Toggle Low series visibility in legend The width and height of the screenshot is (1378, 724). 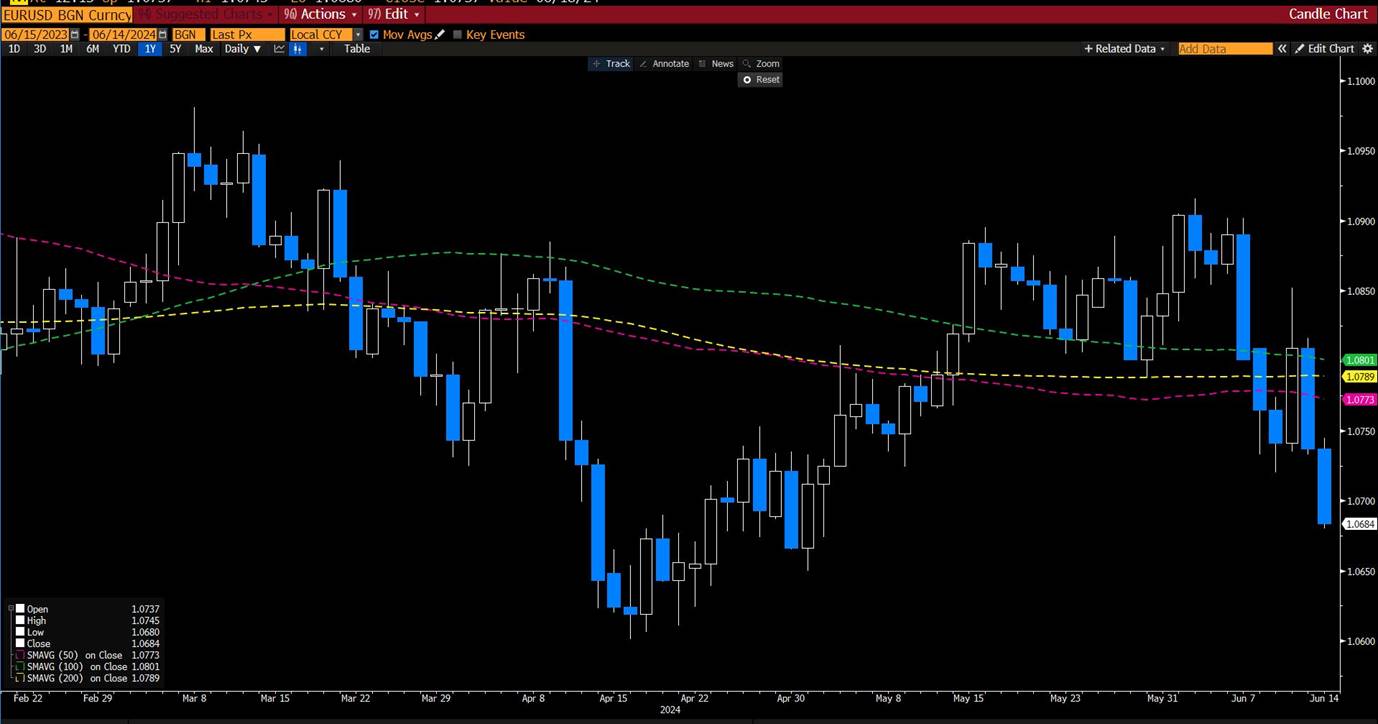pos(20,632)
